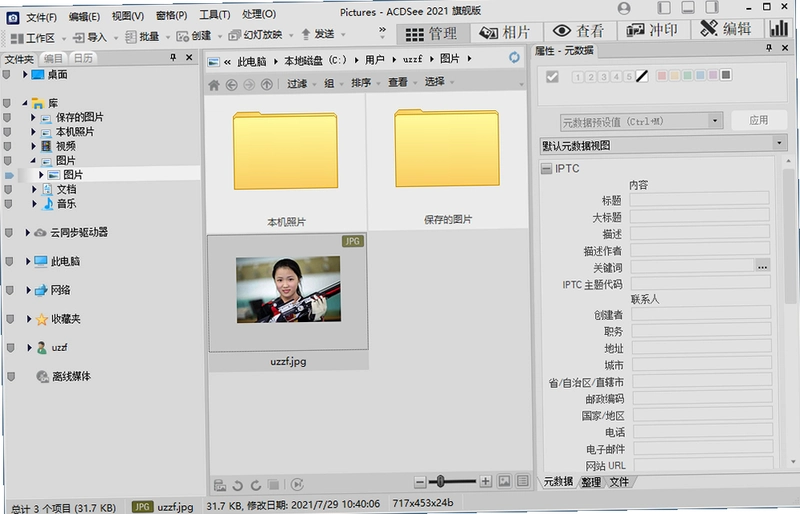Open the 文件(F) menu
Screen dimensions: 800x514
tap(41, 17)
